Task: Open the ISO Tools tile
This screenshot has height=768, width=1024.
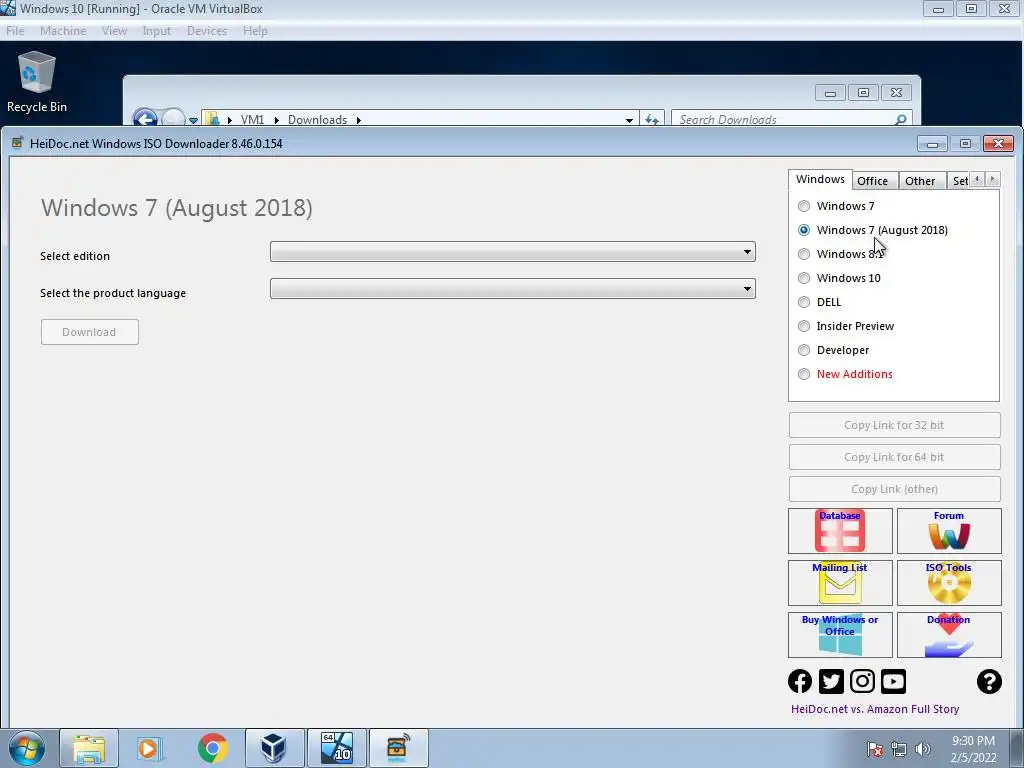Action: [949, 583]
